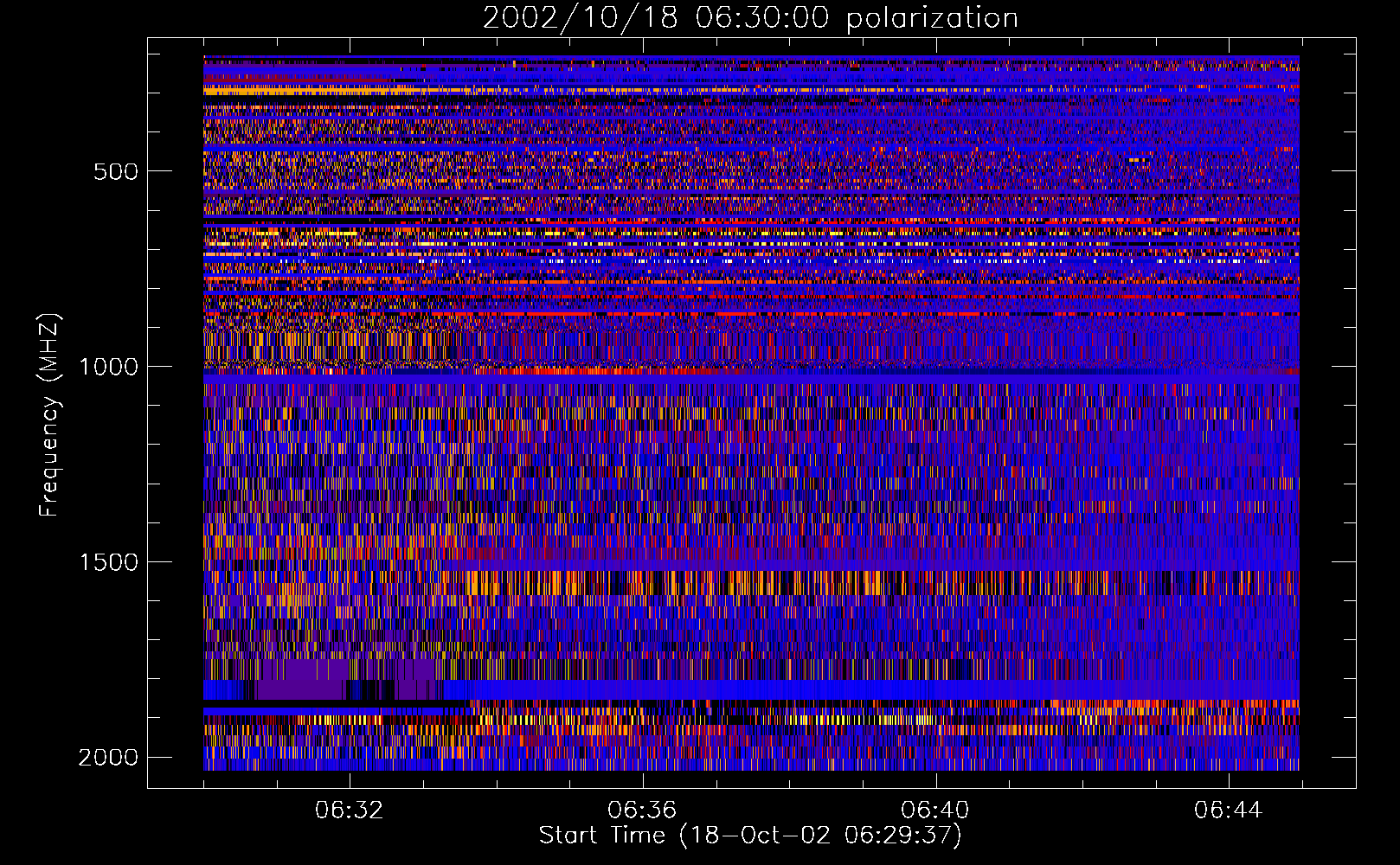Click the 06:32 time tick label
Image resolution: width=1400 pixels, height=865 pixels.
(350, 811)
